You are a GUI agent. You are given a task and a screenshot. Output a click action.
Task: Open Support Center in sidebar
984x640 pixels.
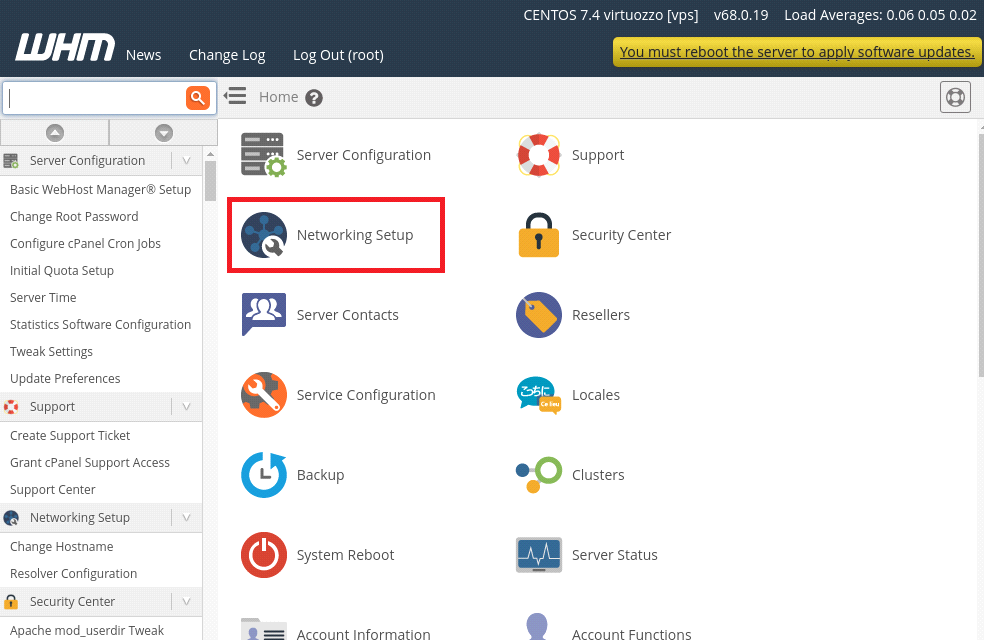[x=53, y=489]
